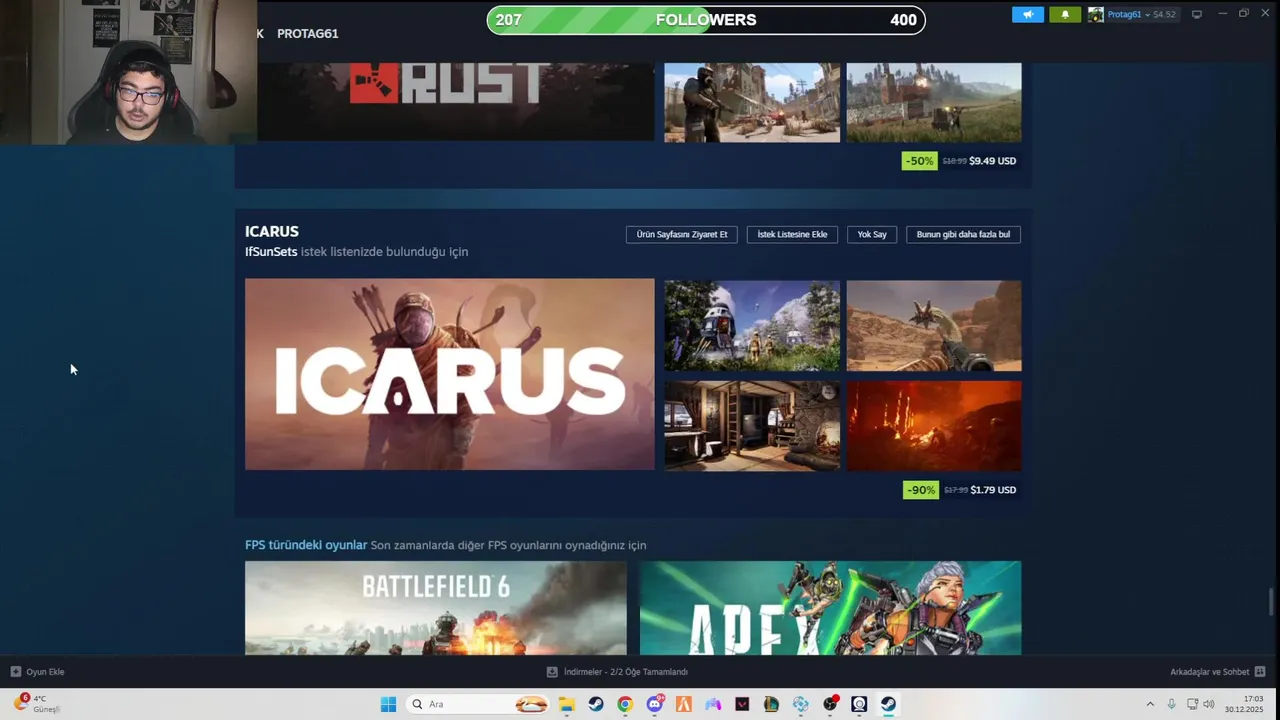
Task: Open the Apex Legends game card
Action: point(830,608)
